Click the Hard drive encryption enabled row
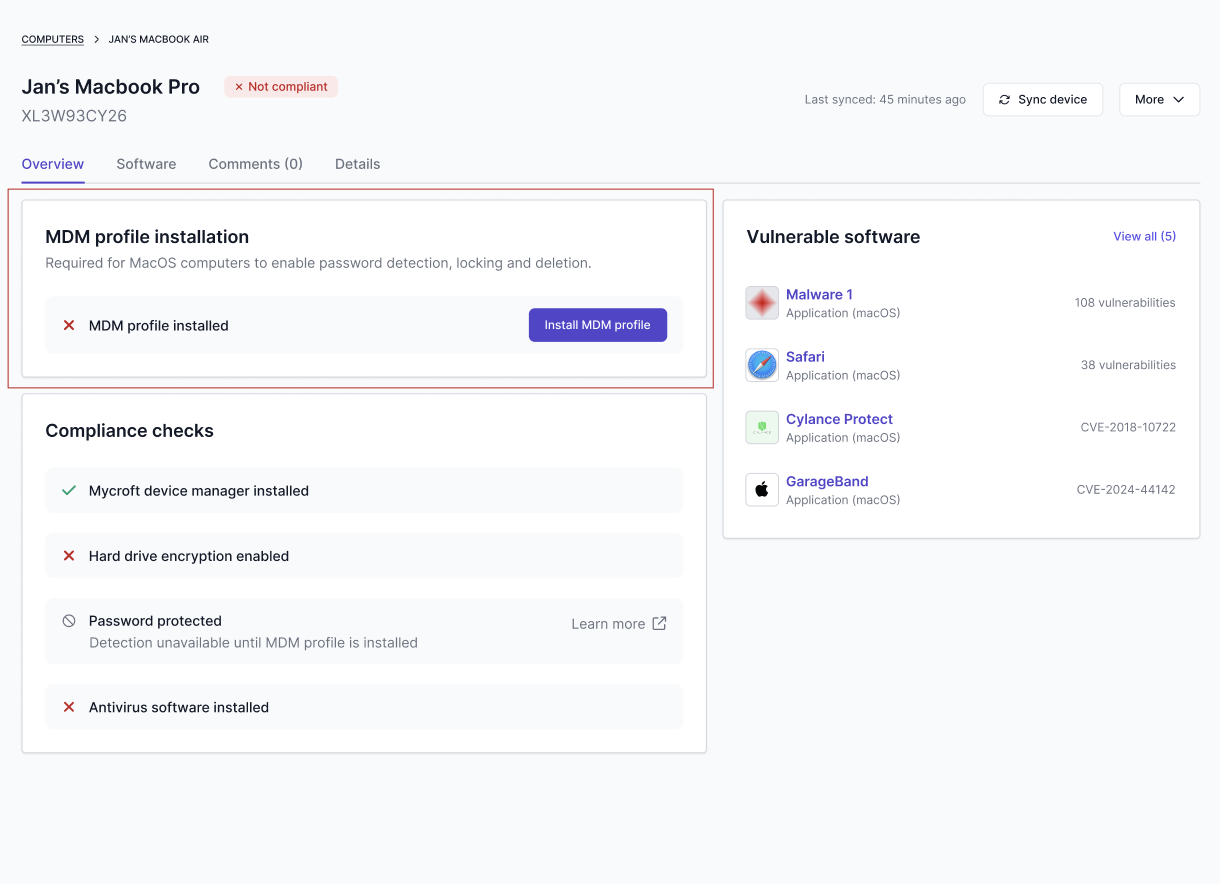The image size is (1220, 884). 364,556
